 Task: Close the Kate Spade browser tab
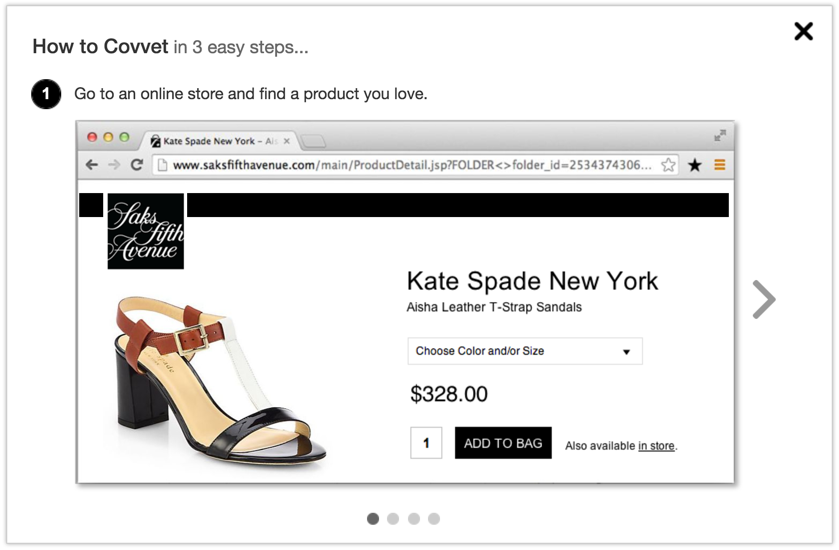tap(287, 142)
